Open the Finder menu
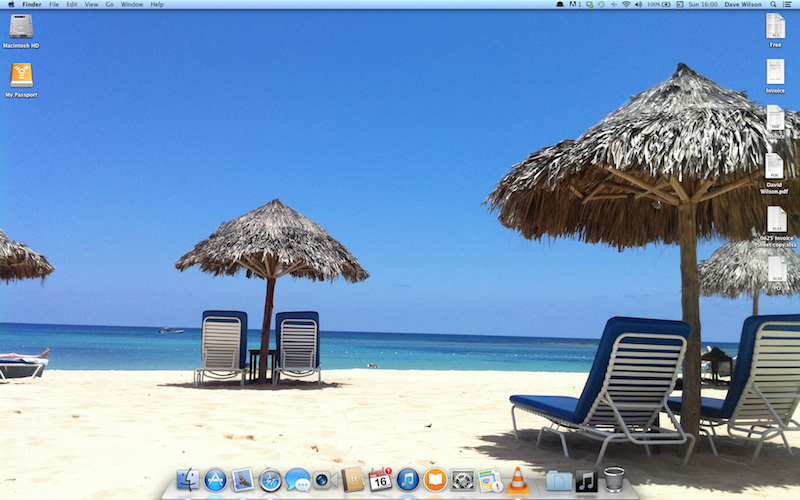Viewport: 800px width, 500px height. coord(32,4)
